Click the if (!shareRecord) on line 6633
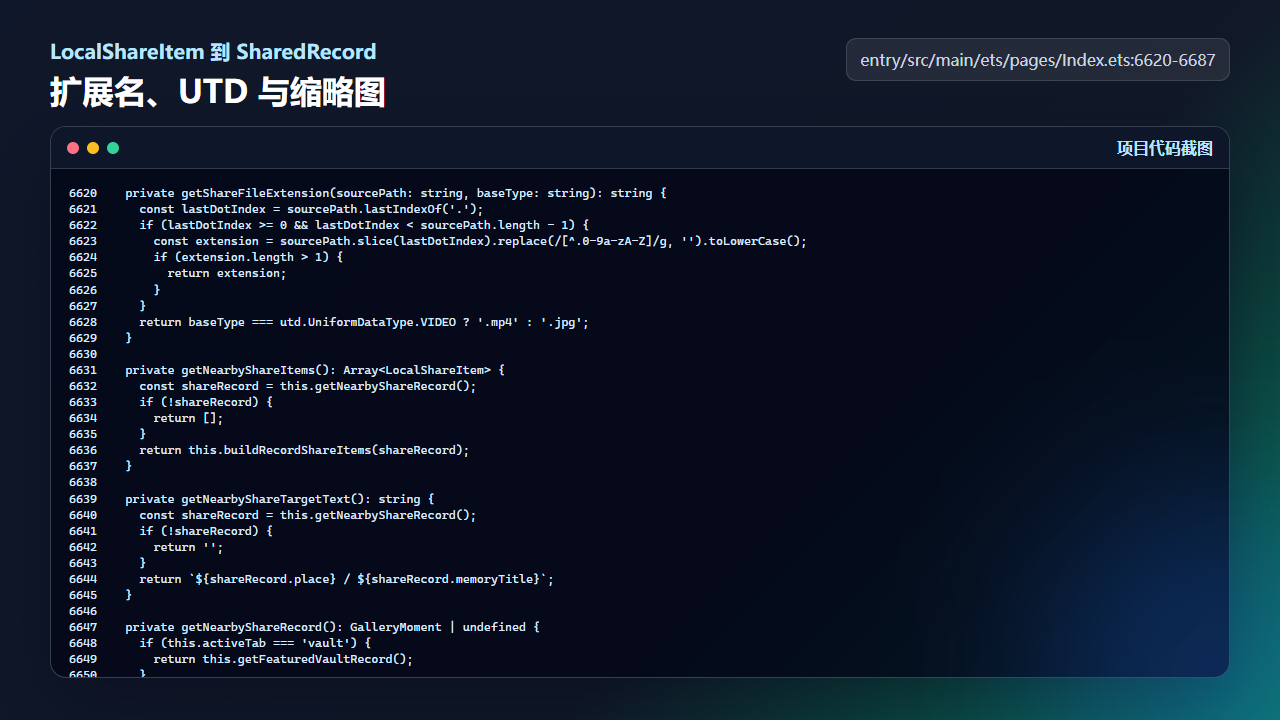The image size is (1280, 720). [206, 402]
